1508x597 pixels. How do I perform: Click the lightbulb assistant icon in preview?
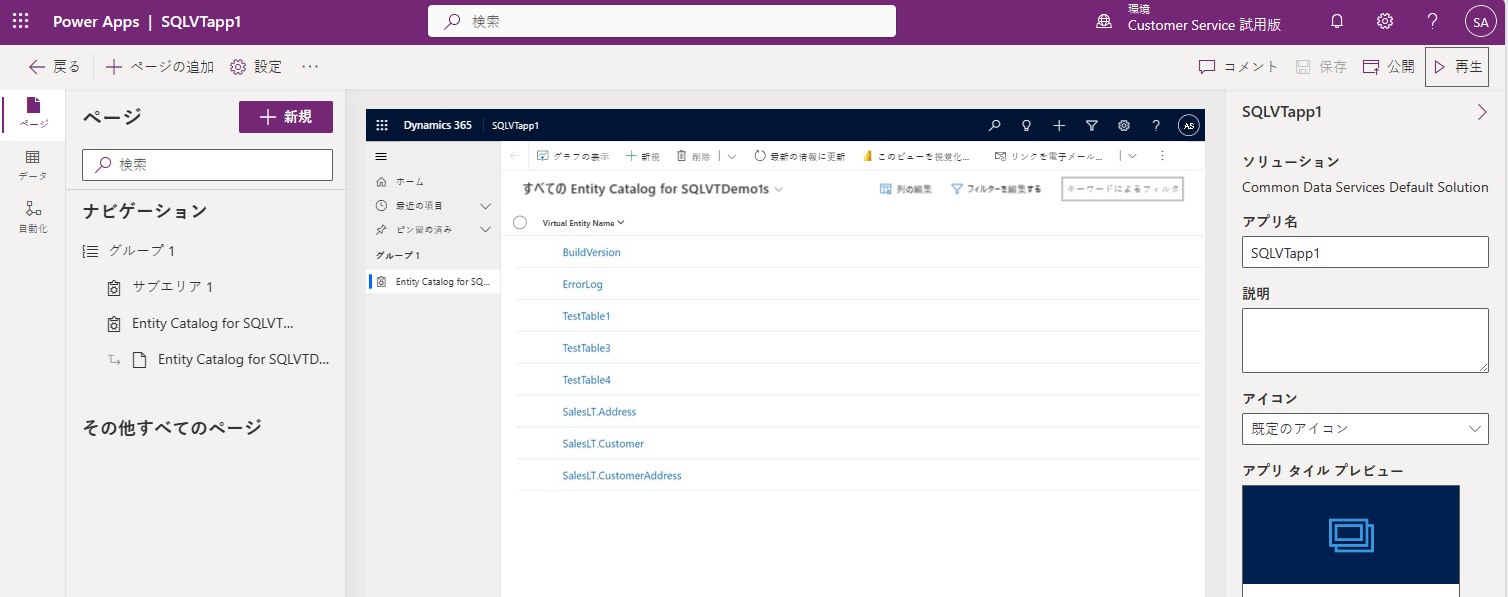pos(1026,126)
